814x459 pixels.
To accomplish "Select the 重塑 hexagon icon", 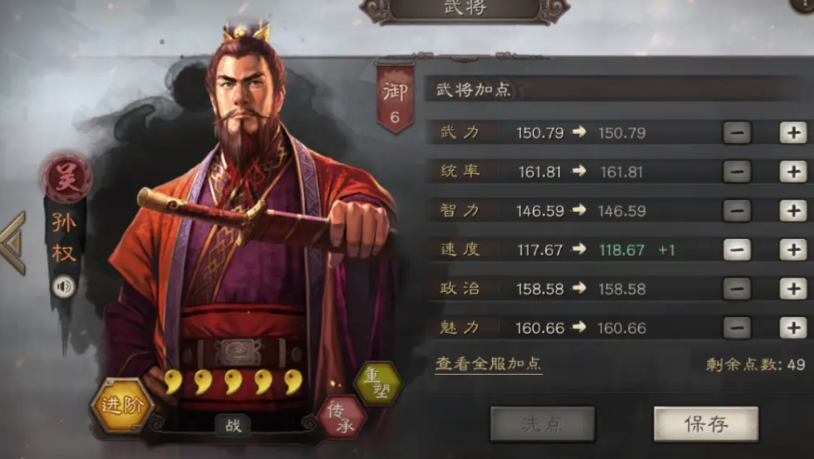I will (x=378, y=384).
